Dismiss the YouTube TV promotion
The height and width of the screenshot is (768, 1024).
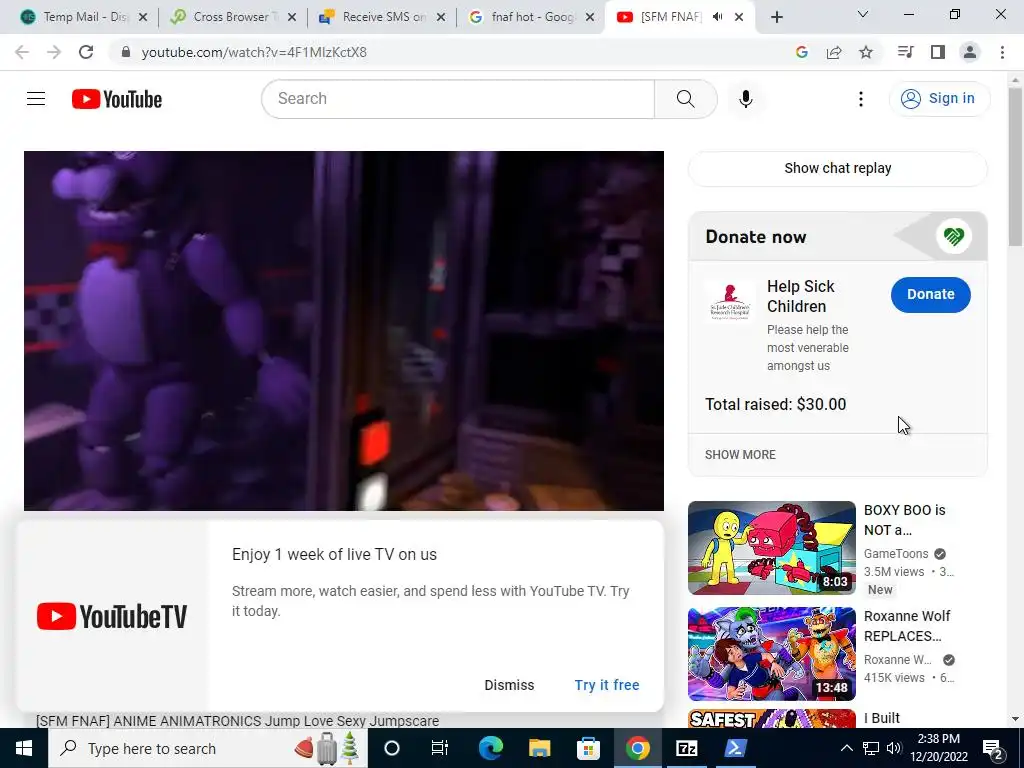point(509,685)
